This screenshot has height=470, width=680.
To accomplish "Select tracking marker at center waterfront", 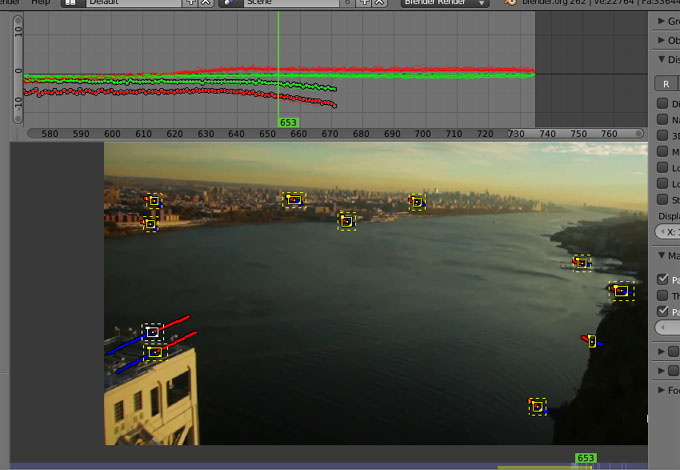I will (347, 221).
